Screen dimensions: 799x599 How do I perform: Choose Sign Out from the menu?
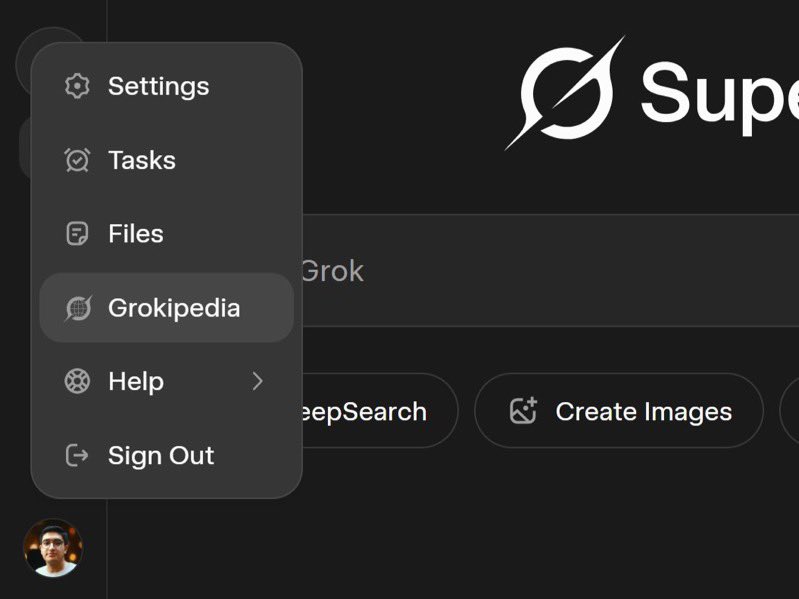pos(167,455)
